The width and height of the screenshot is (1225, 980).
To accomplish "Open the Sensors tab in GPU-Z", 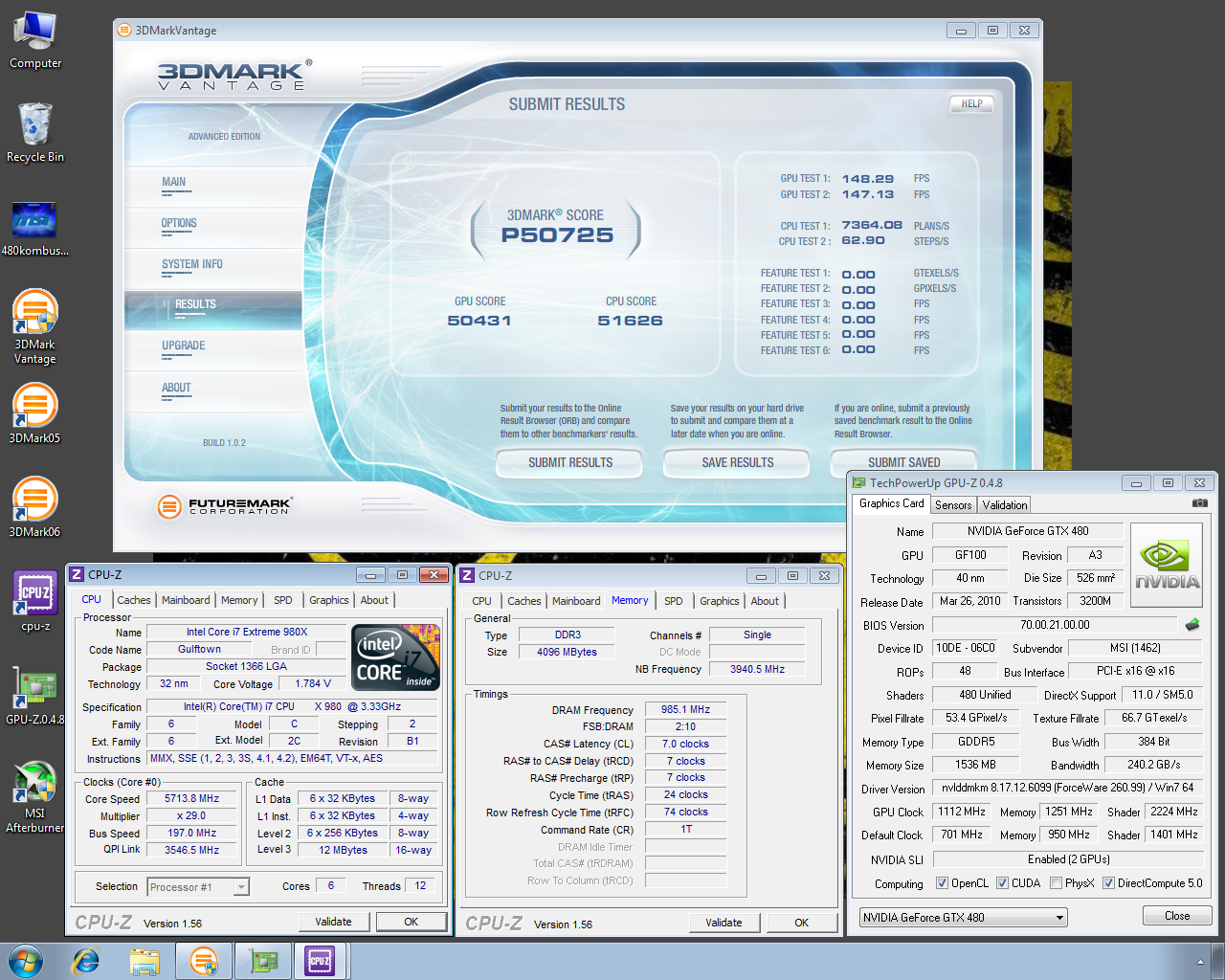I will pyautogui.click(x=953, y=505).
